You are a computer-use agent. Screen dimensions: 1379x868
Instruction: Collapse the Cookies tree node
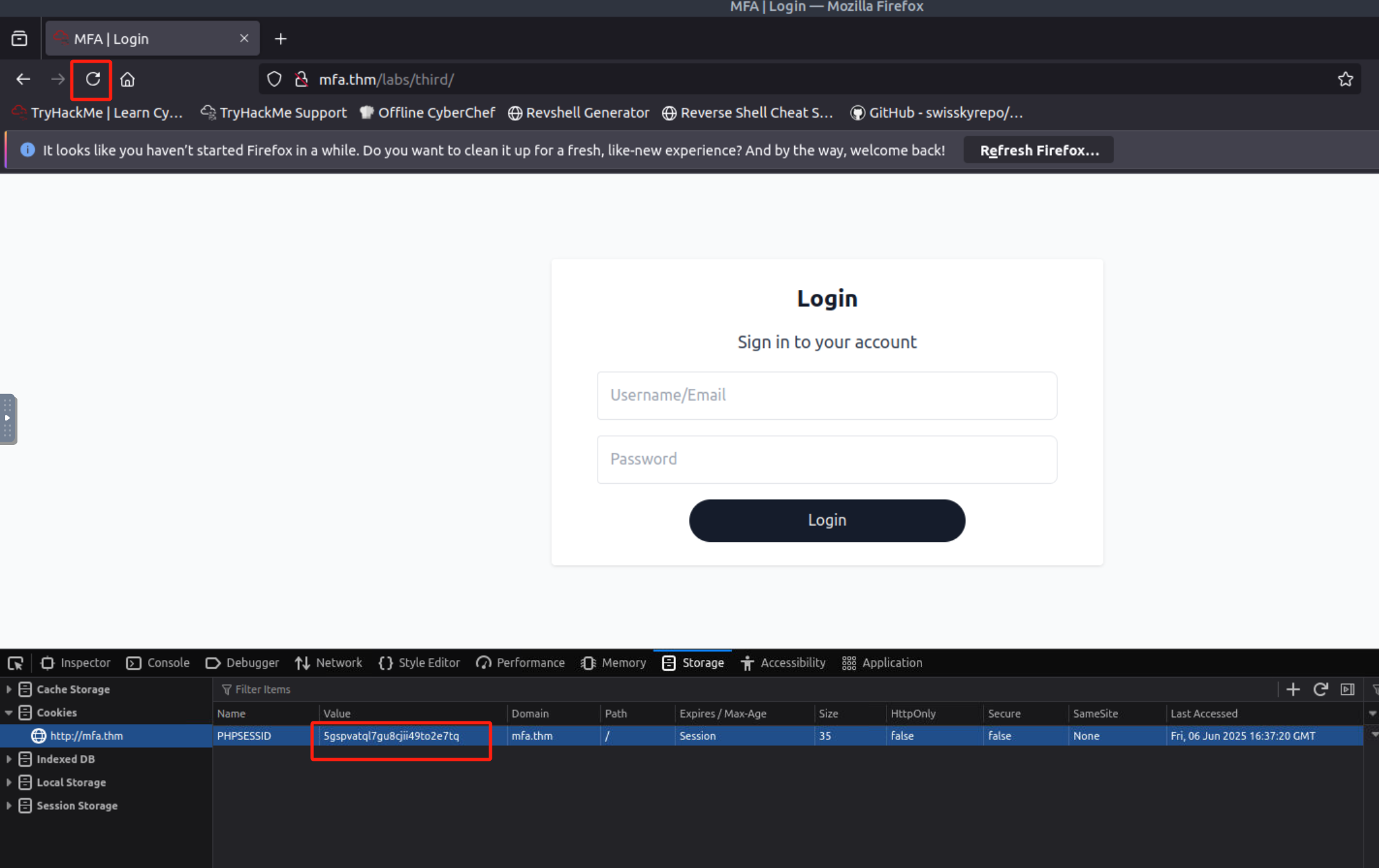(9, 713)
